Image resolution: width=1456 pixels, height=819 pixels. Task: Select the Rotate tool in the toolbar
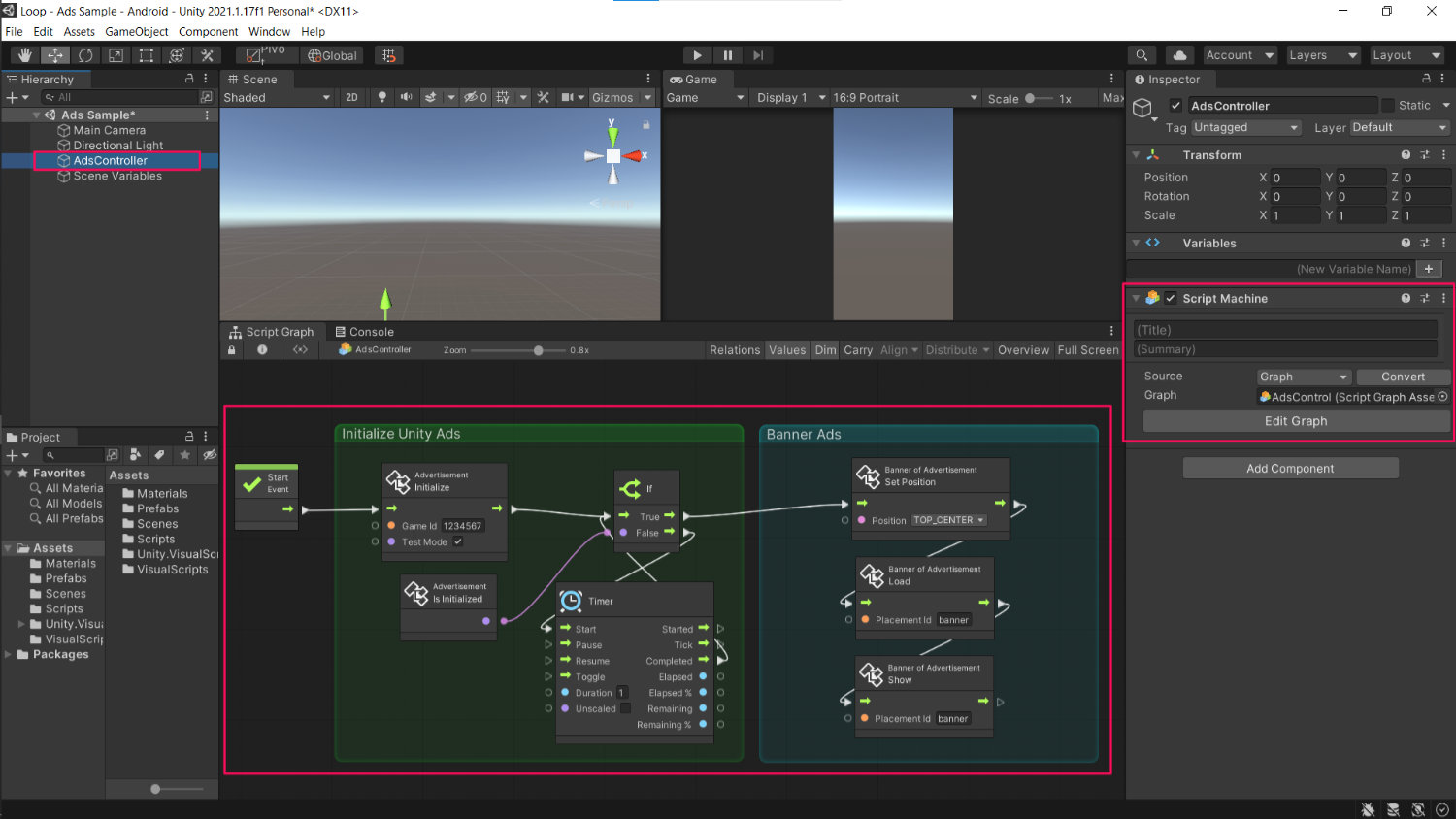85,55
